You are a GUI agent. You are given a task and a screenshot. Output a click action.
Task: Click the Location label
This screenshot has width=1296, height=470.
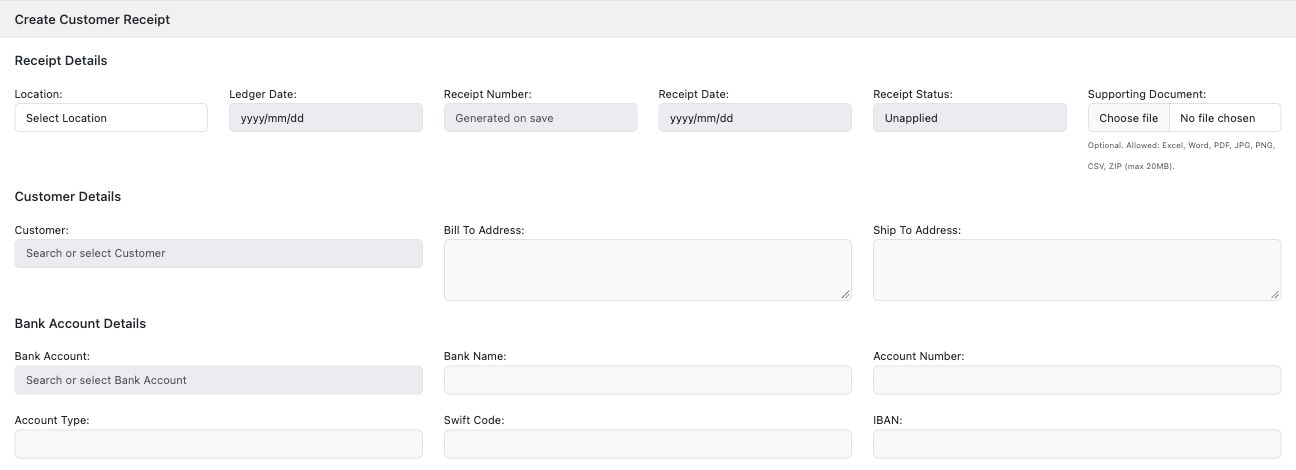coord(39,94)
